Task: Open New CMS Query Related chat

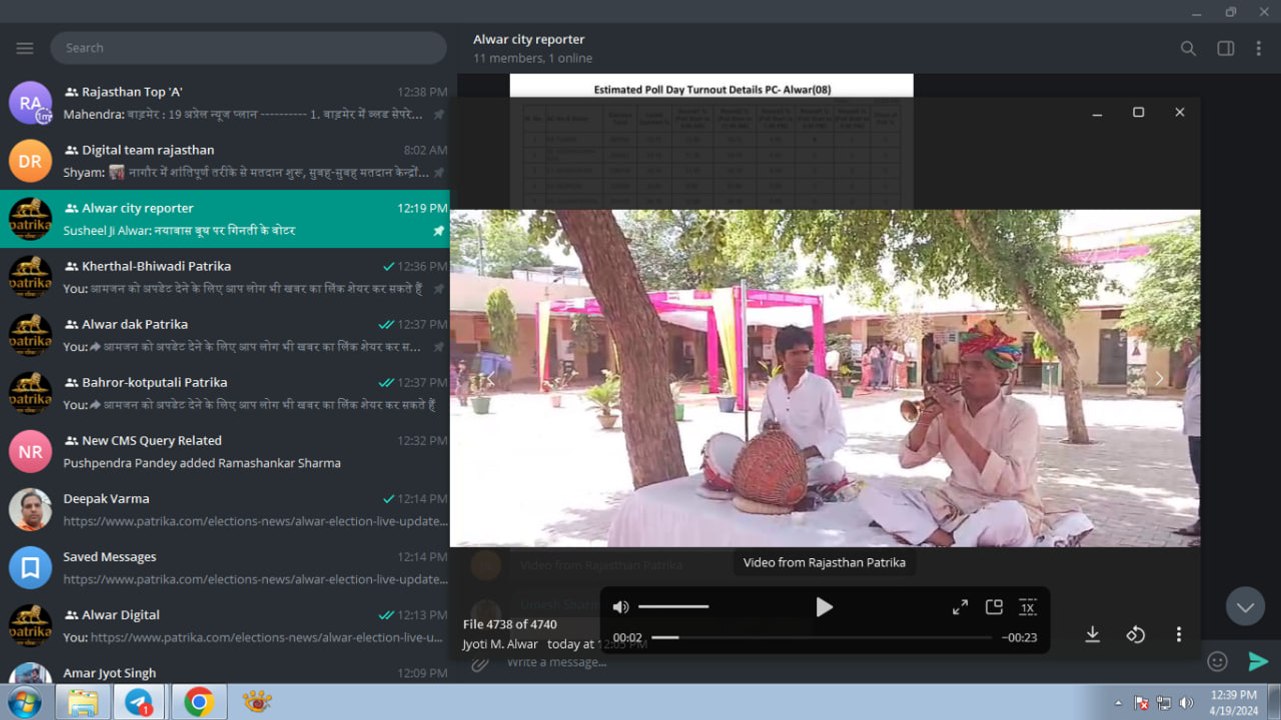Action: coord(225,451)
